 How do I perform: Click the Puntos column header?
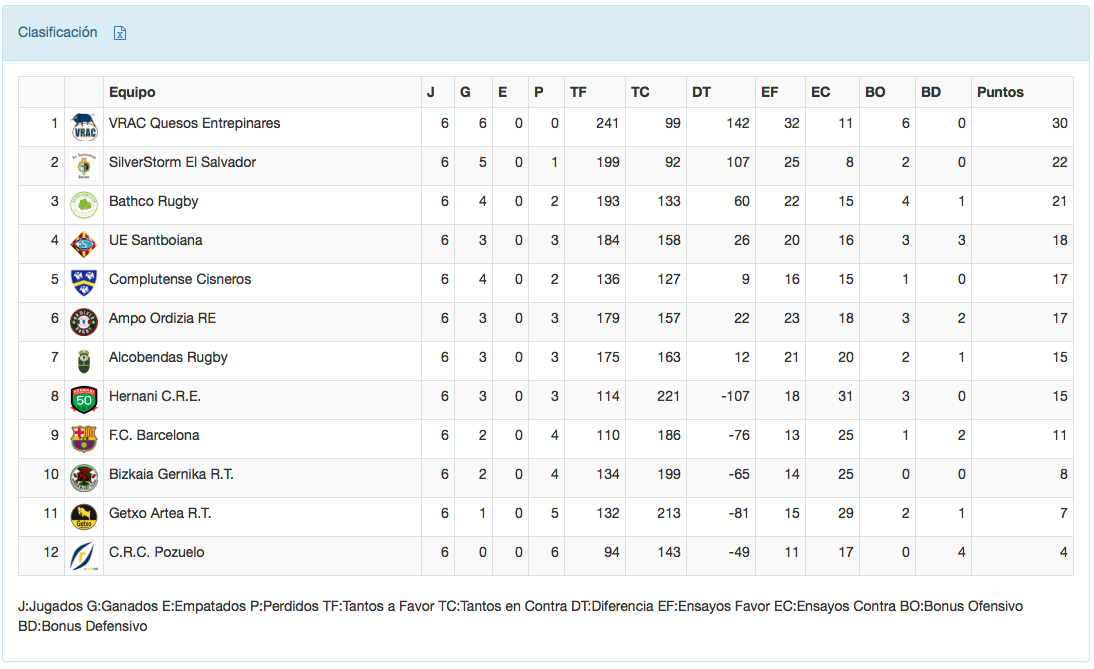pos(1000,92)
